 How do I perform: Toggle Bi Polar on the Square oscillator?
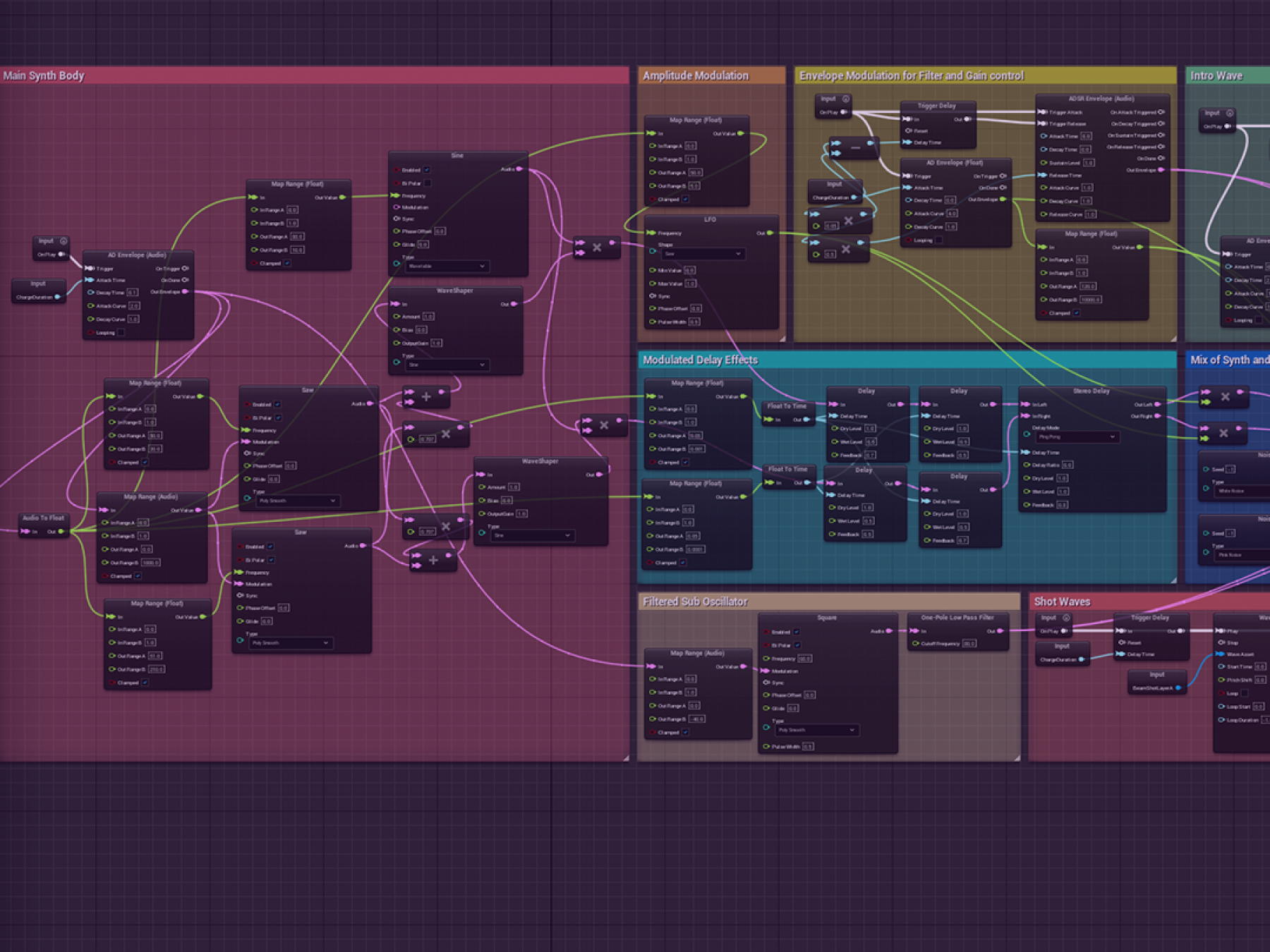click(797, 644)
